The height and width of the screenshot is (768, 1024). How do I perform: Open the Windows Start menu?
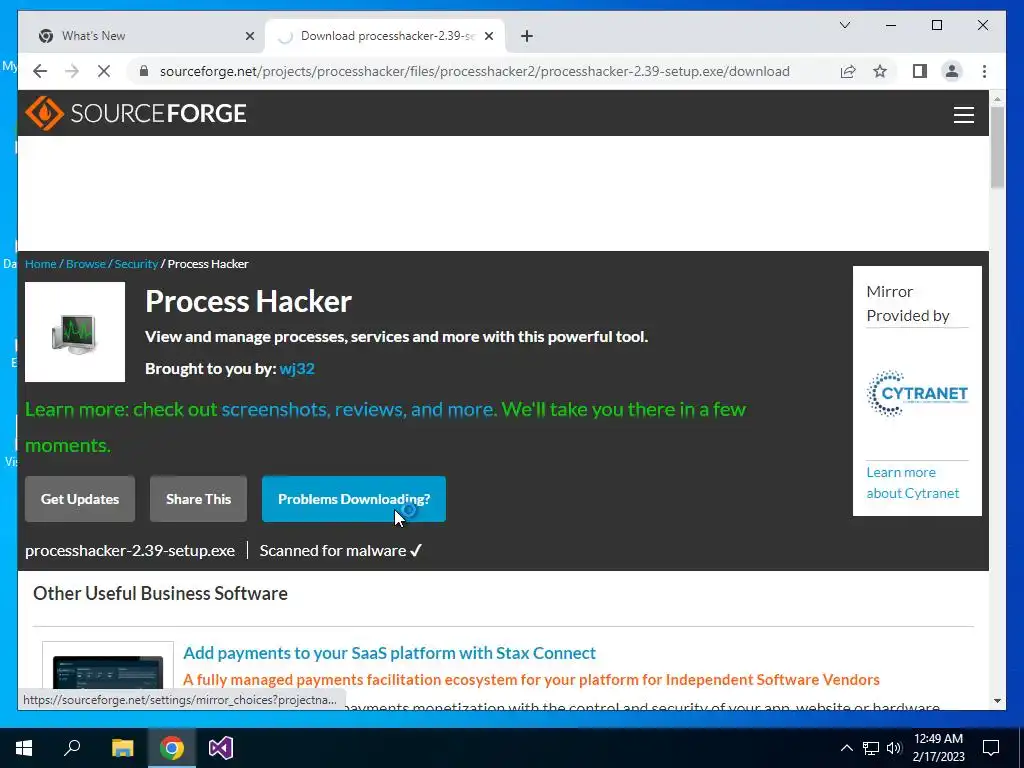(x=24, y=748)
